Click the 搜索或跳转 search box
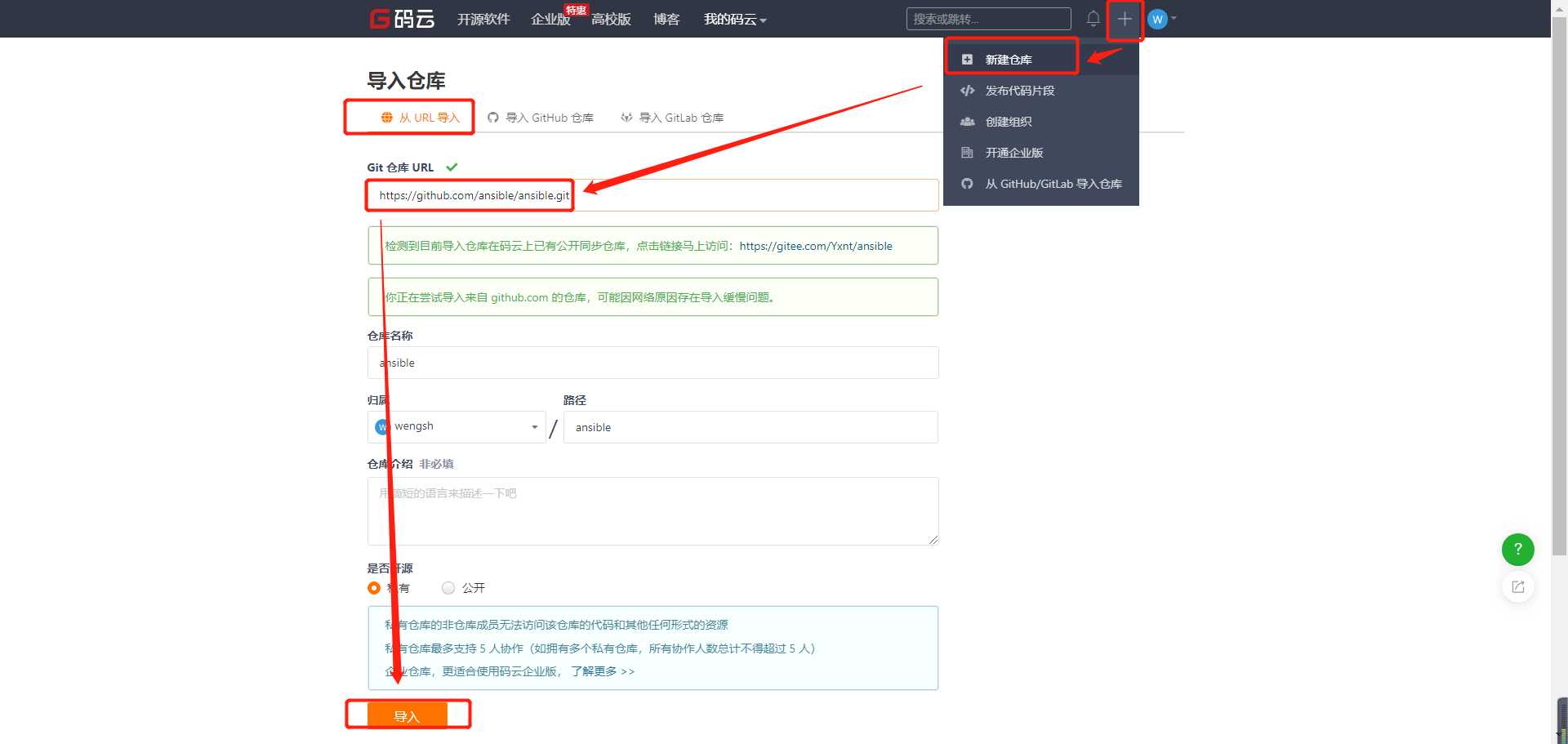This screenshot has width=1568, height=744. point(988,19)
